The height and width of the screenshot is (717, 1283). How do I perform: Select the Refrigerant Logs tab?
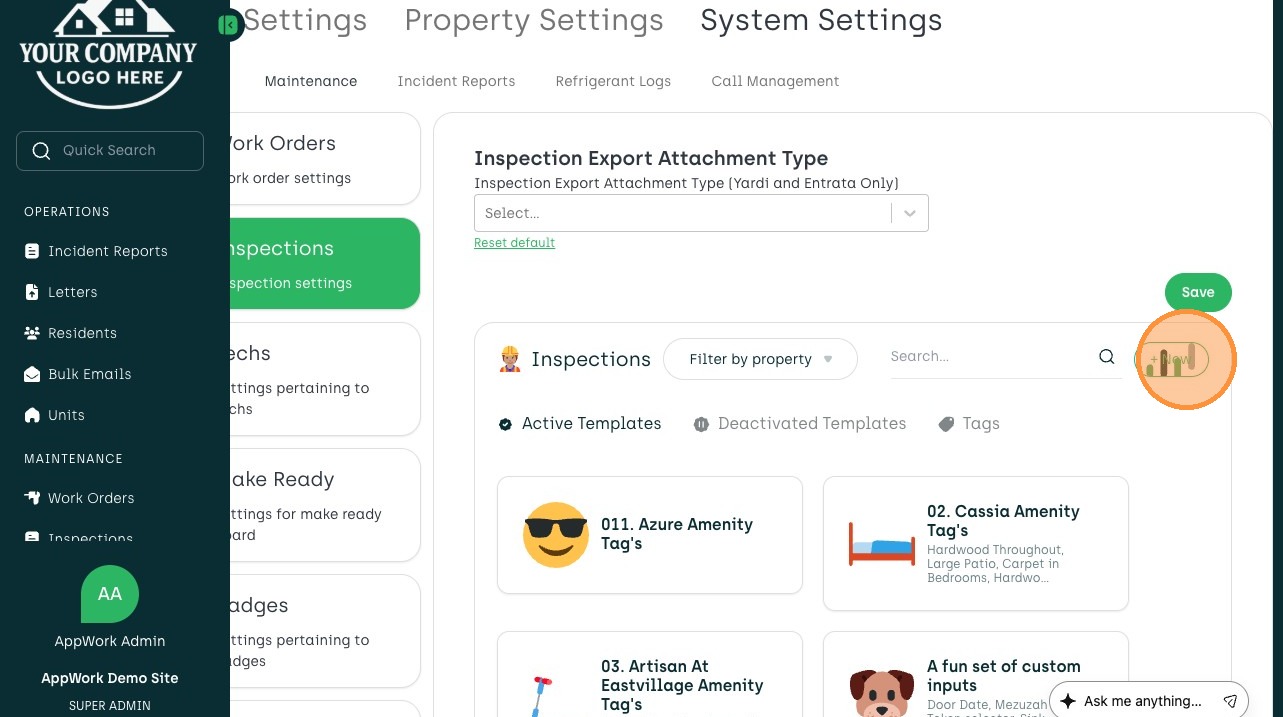[x=613, y=81]
